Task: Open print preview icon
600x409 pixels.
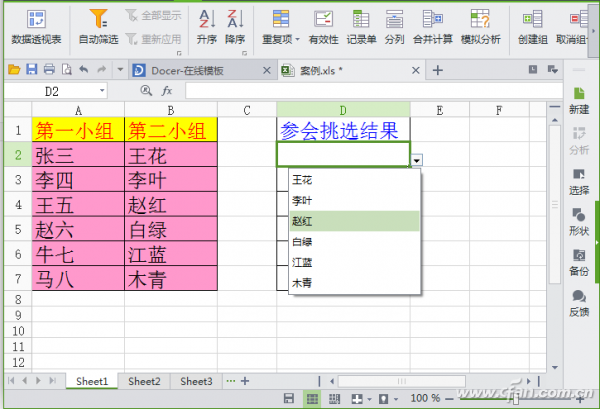Action: click(x=67, y=69)
